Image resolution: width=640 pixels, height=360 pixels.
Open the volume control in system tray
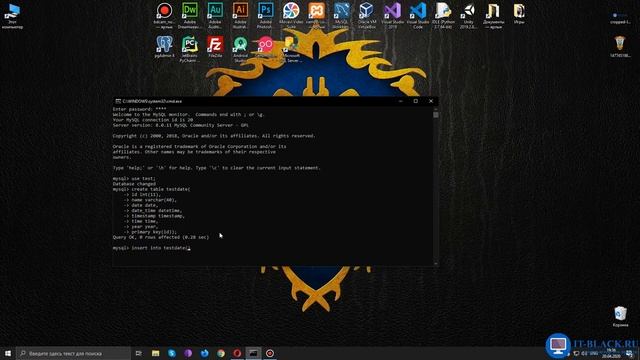point(584,353)
